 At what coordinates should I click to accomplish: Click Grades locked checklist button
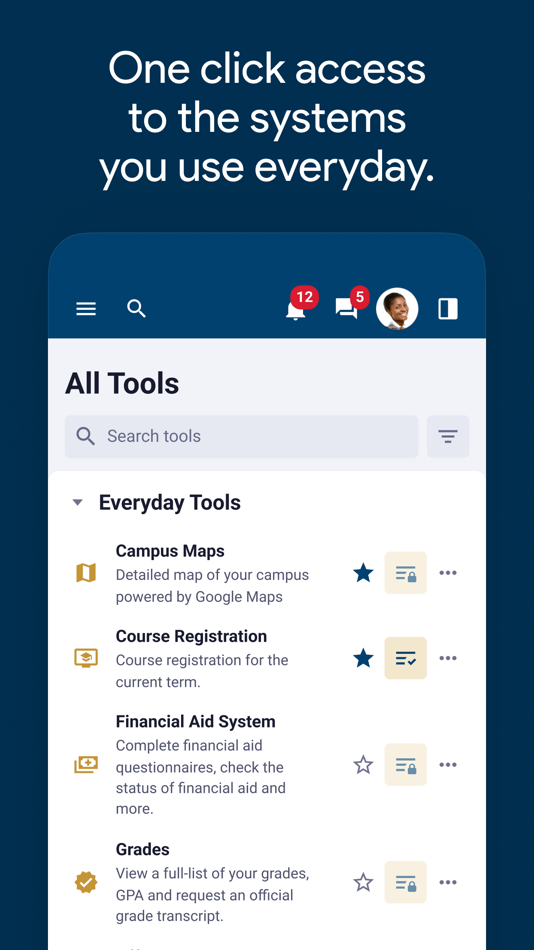coord(406,882)
